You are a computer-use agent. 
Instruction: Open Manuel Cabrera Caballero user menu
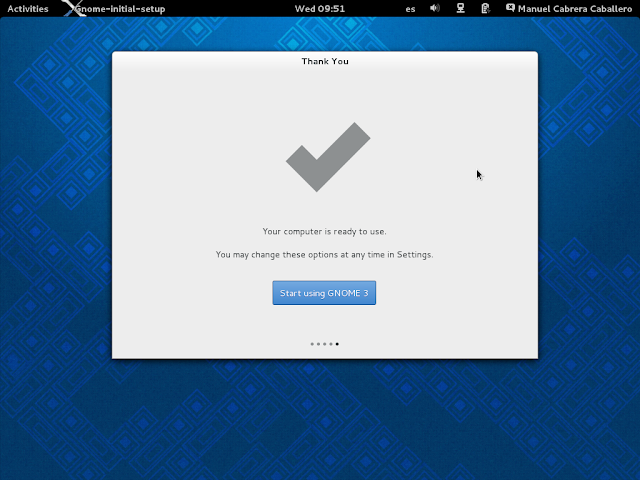point(575,9)
